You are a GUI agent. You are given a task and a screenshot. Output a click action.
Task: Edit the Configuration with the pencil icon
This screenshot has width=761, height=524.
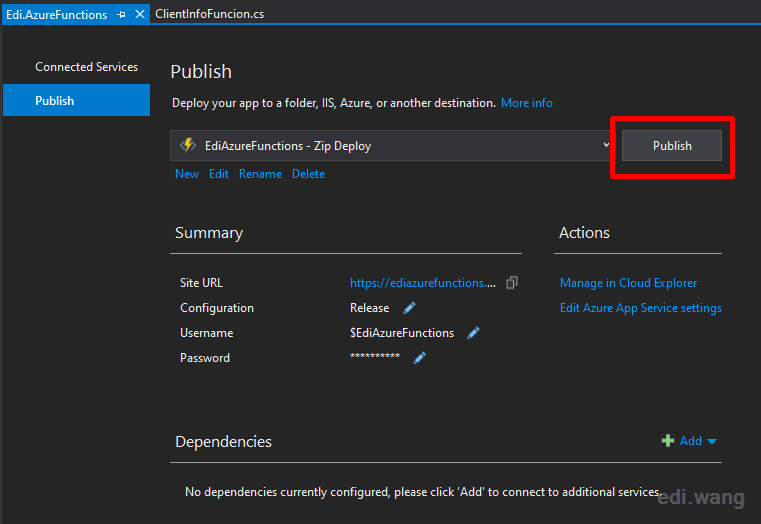tap(409, 308)
